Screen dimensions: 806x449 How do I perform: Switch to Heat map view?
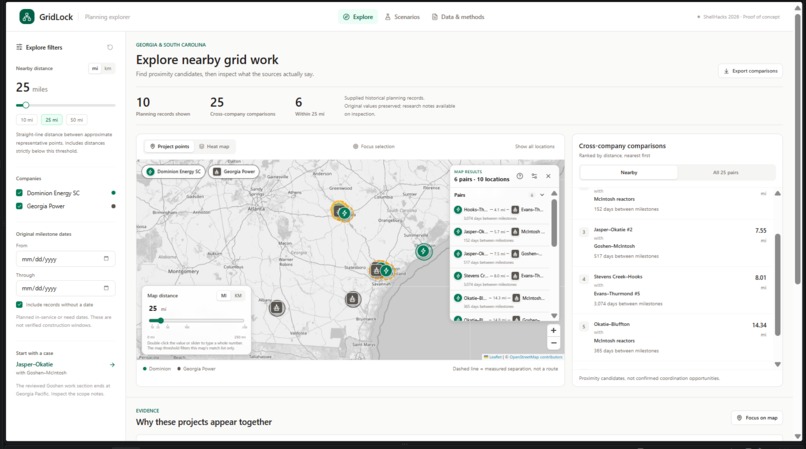pyautogui.click(x=214, y=147)
